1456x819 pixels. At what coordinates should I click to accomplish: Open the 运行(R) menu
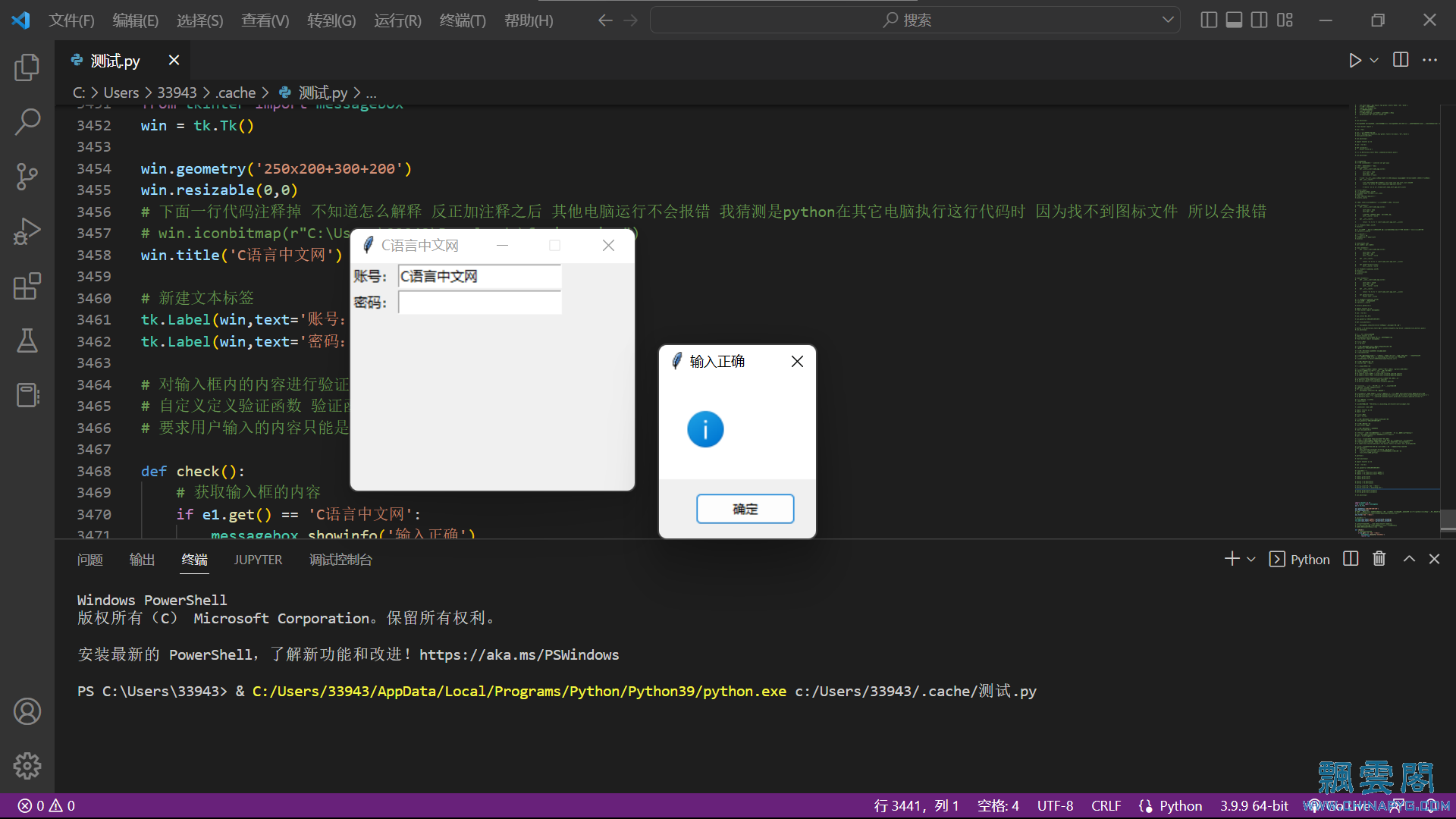pos(397,20)
